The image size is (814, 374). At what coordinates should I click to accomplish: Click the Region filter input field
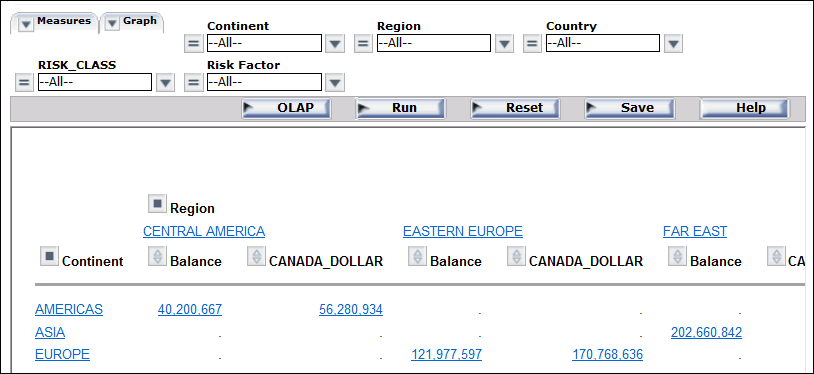tap(433, 43)
